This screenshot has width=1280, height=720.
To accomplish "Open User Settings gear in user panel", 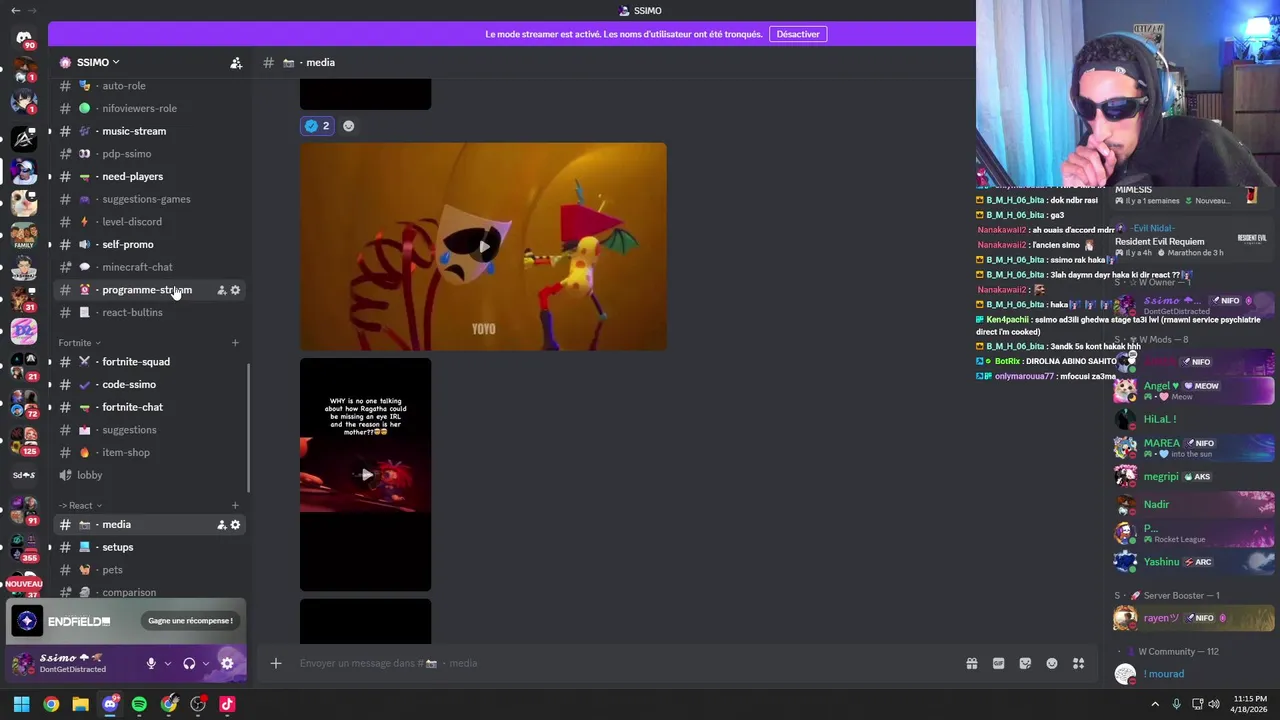I will [227, 663].
